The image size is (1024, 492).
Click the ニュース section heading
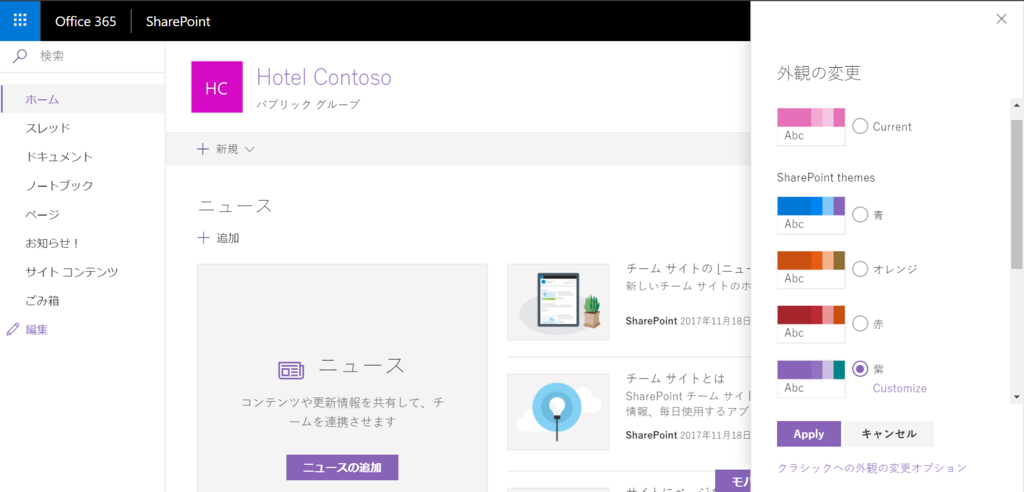tap(234, 206)
